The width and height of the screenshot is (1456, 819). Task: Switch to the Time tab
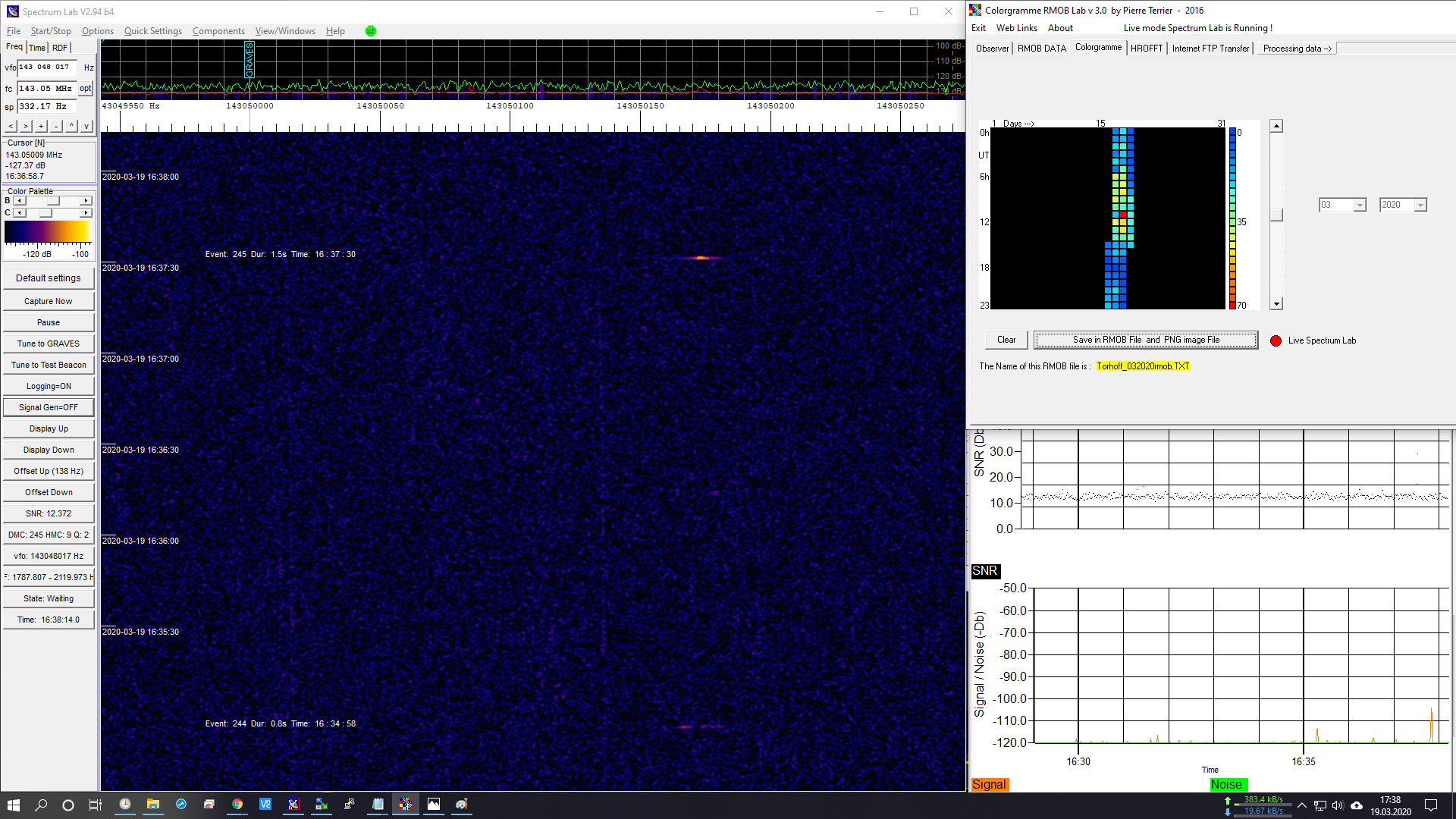point(37,48)
